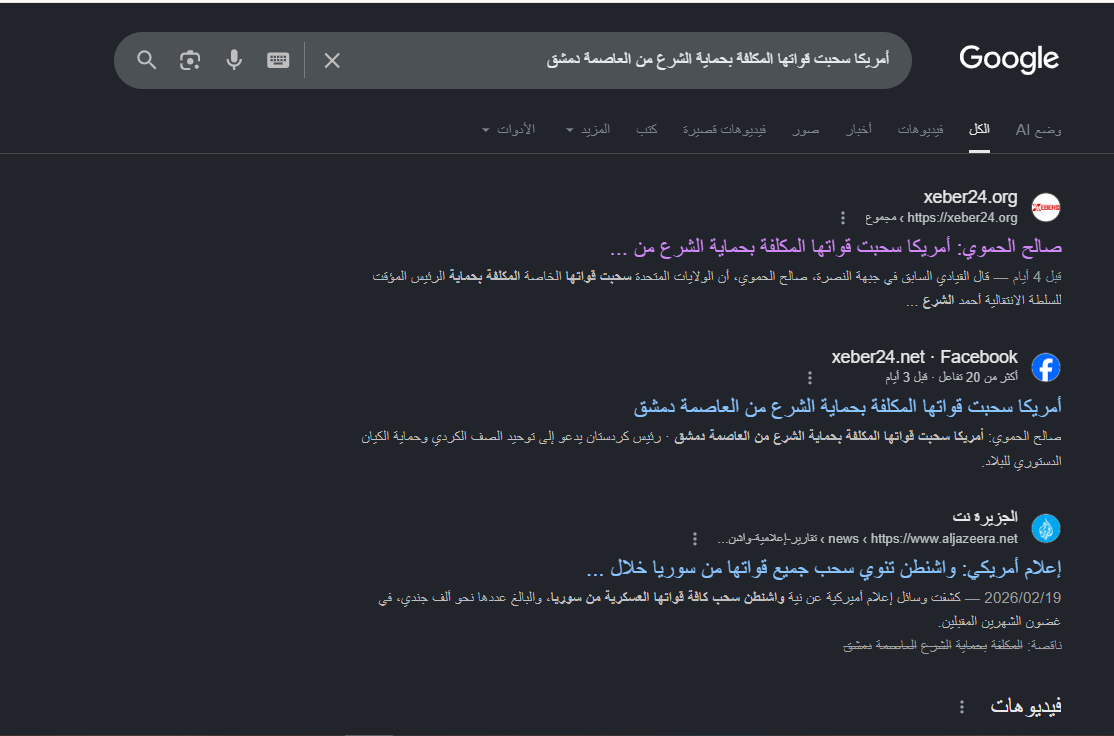Click the Al Jazeera result favicon
The width and height of the screenshot is (1114, 736).
coord(1045,528)
